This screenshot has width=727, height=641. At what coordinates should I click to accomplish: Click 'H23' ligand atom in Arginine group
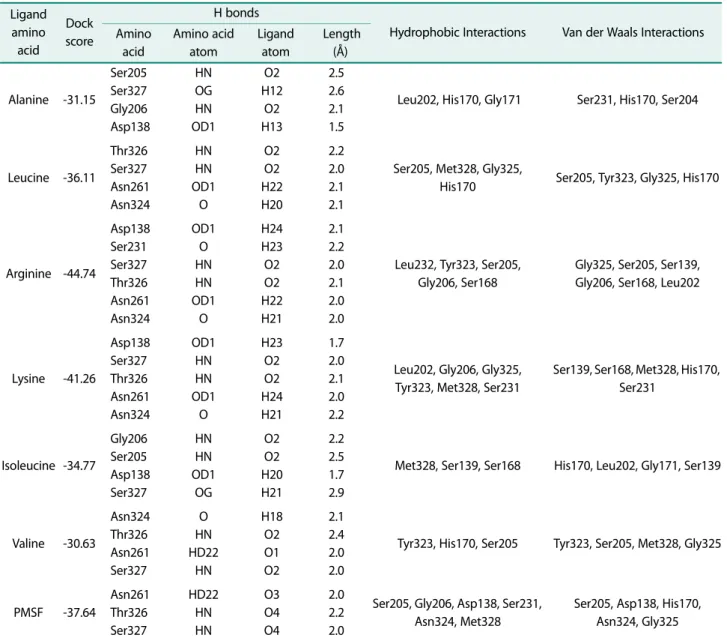pyautogui.click(x=272, y=247)
